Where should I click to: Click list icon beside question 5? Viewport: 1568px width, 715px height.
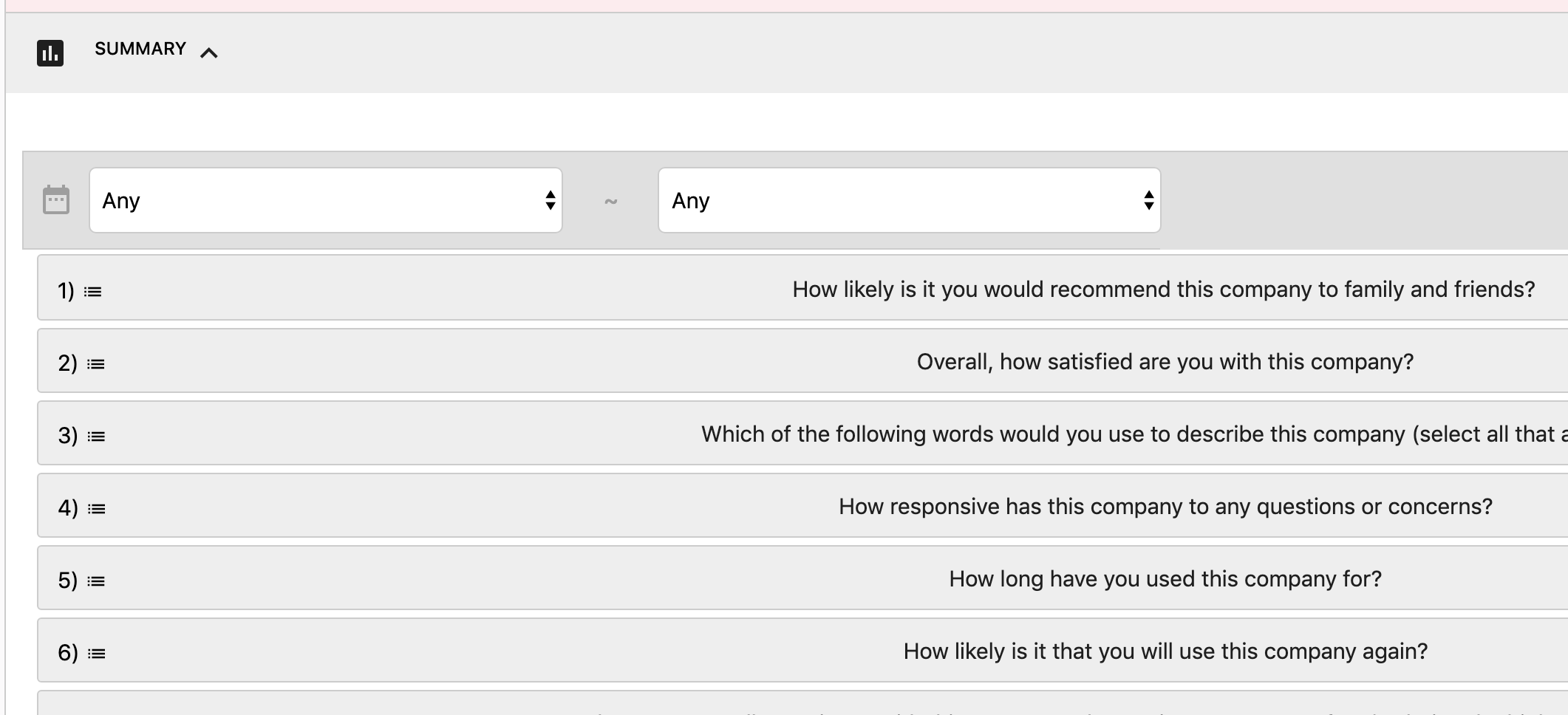pyautogui.click(x=96, y=581)
